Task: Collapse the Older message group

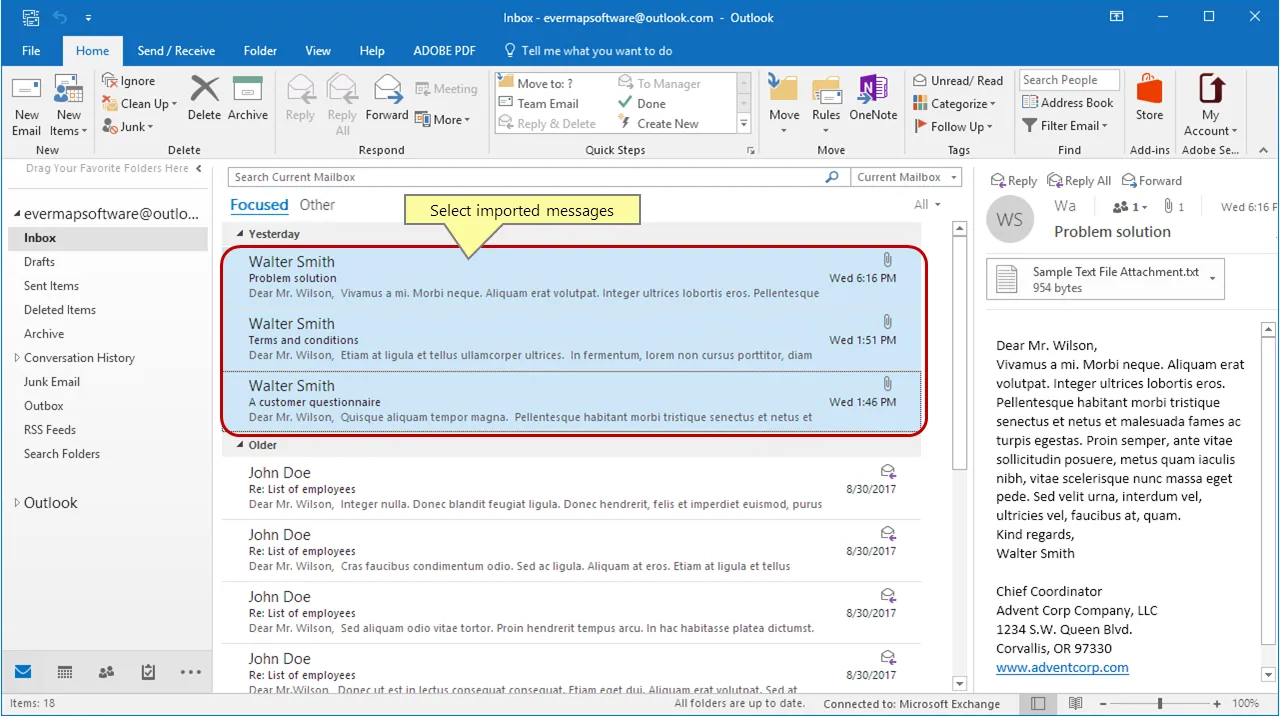Action: coord(239,445)
